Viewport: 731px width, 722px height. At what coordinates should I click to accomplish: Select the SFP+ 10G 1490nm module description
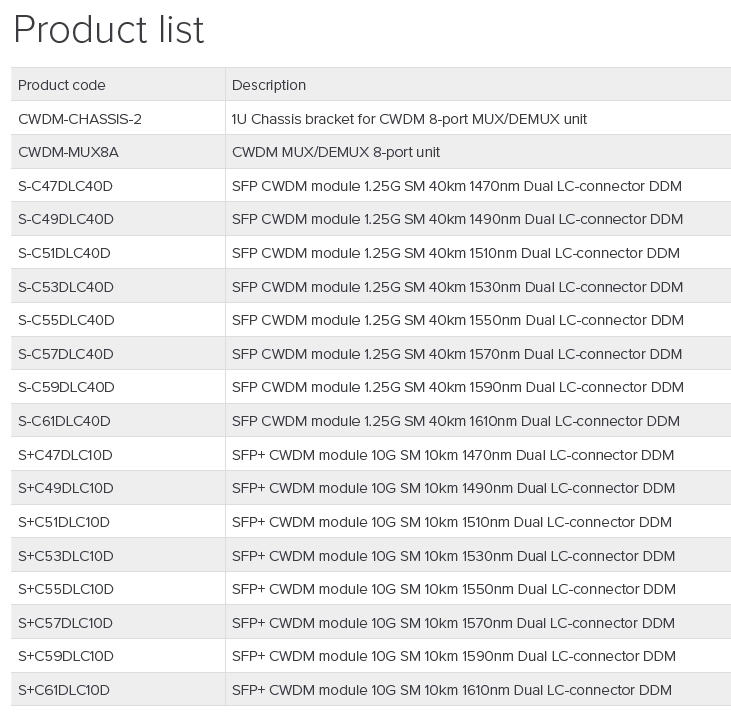tap(453, 488)
